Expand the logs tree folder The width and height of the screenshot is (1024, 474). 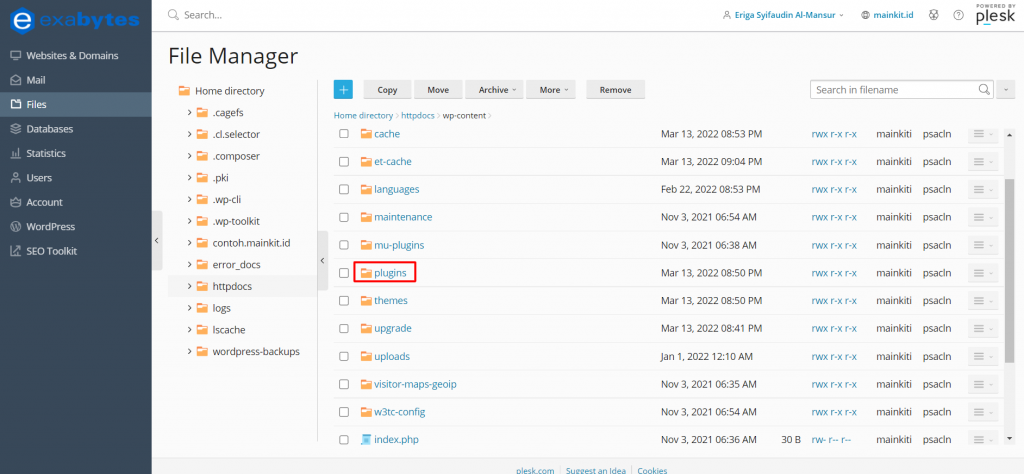[189, 308]
